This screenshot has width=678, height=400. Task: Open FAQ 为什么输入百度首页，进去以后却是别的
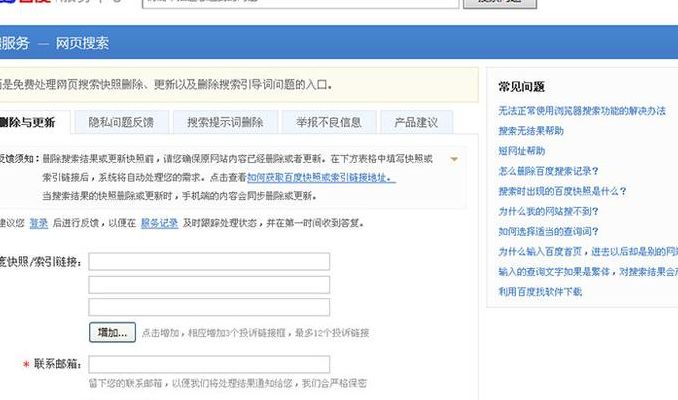(x=588, y=251)
